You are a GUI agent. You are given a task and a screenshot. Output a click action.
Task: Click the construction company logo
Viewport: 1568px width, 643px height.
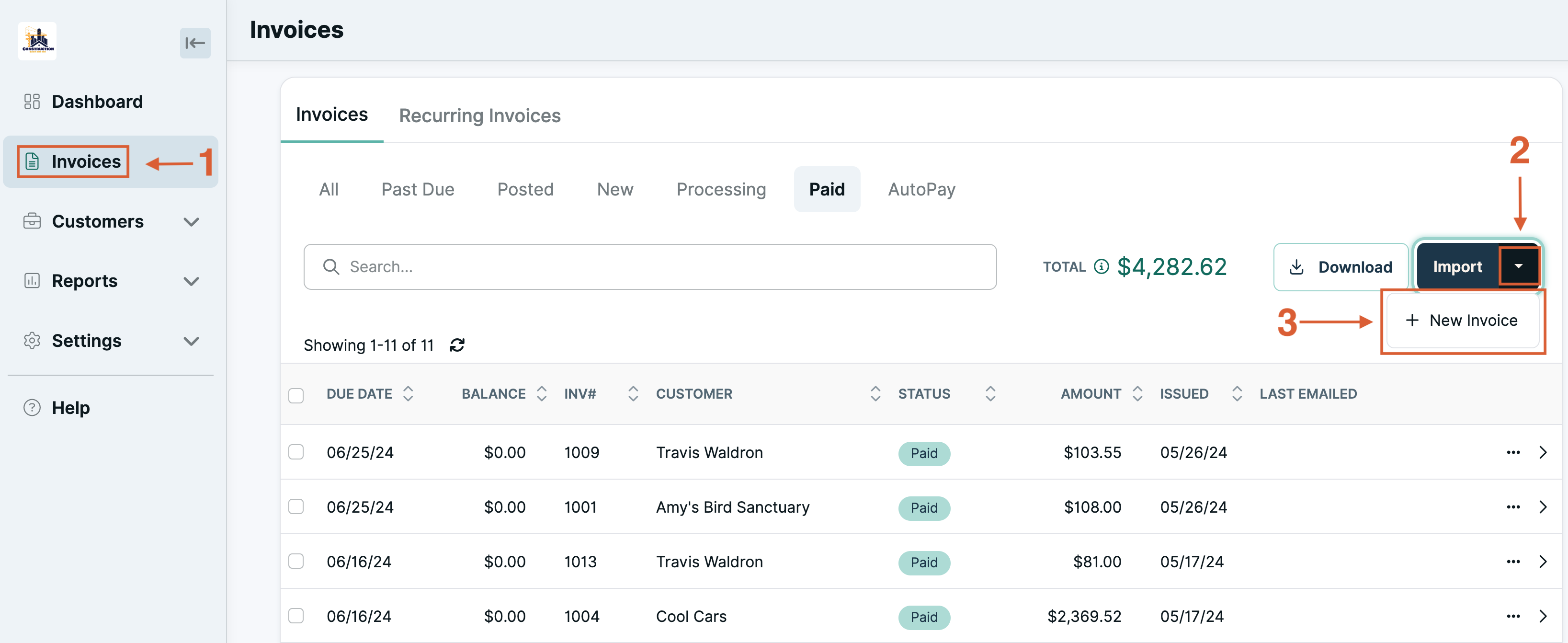(38, 41)
